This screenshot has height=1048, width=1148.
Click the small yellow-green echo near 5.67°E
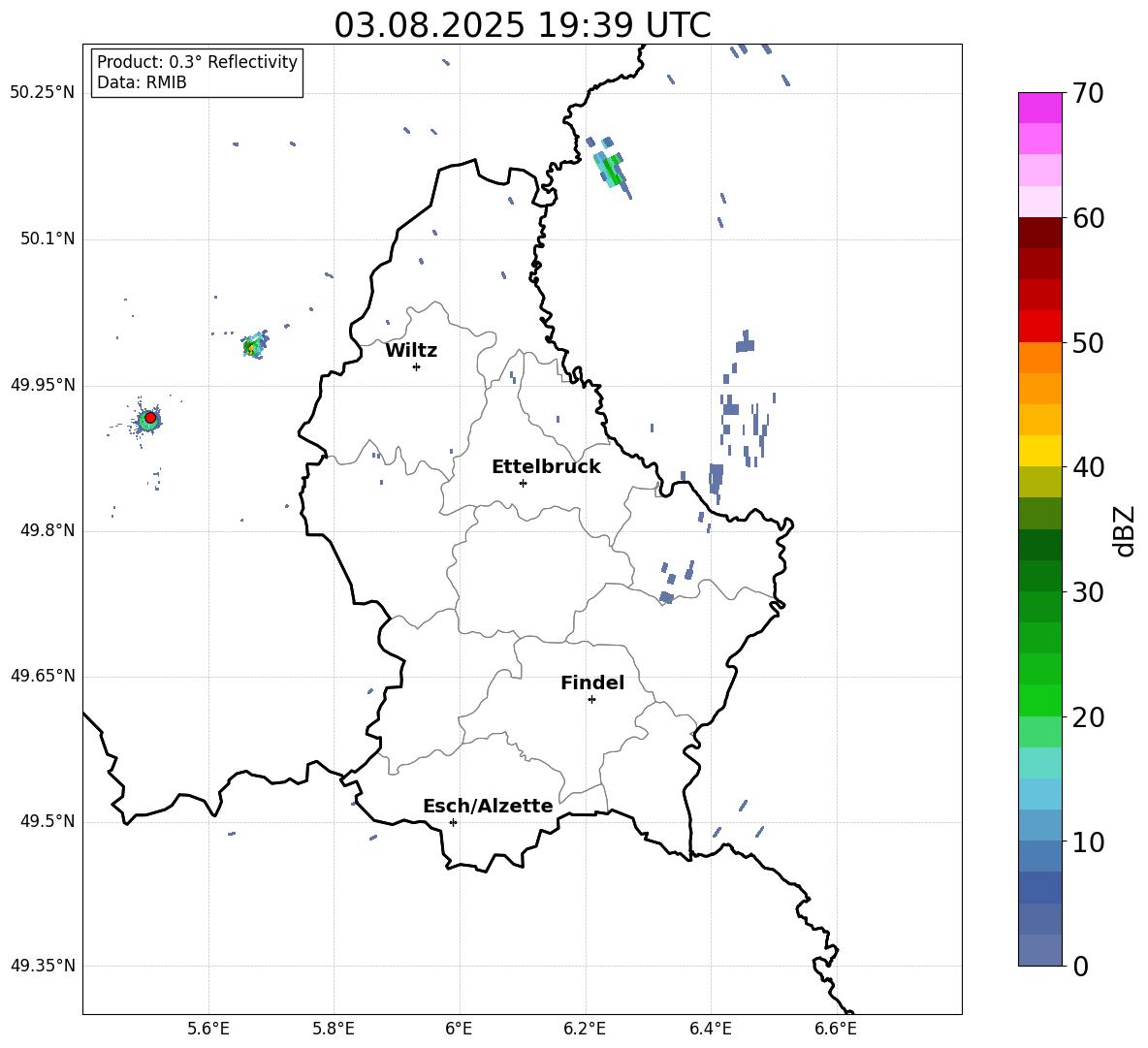[253, 346]
